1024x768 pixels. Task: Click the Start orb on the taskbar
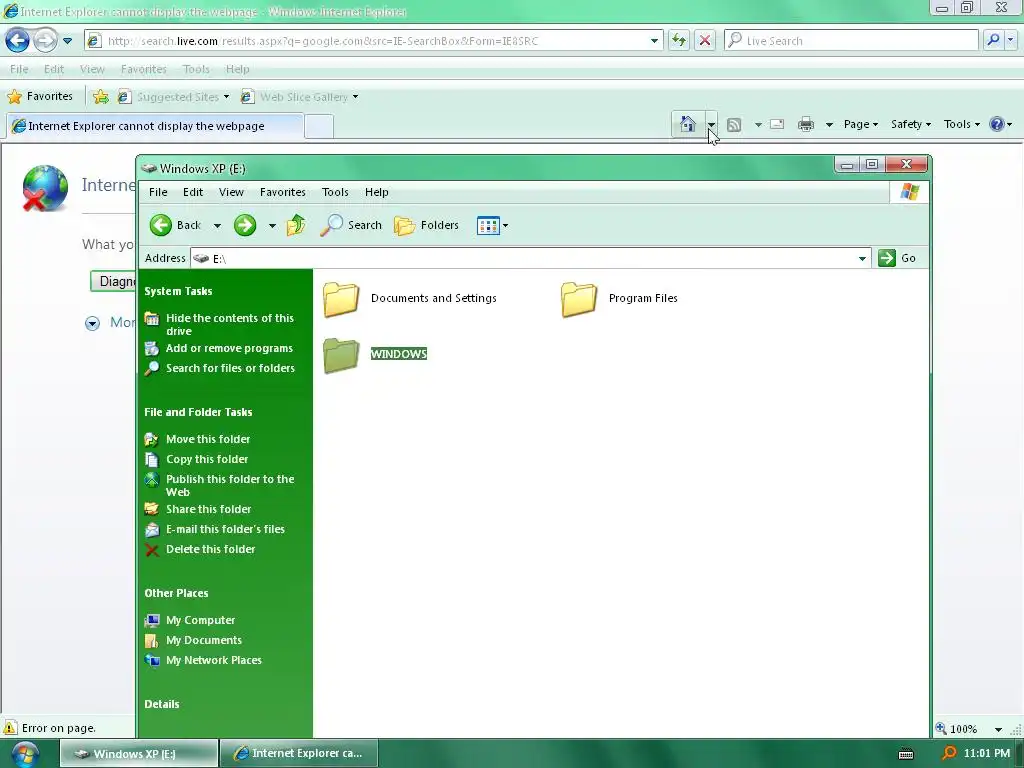click(x=24, y=754)
